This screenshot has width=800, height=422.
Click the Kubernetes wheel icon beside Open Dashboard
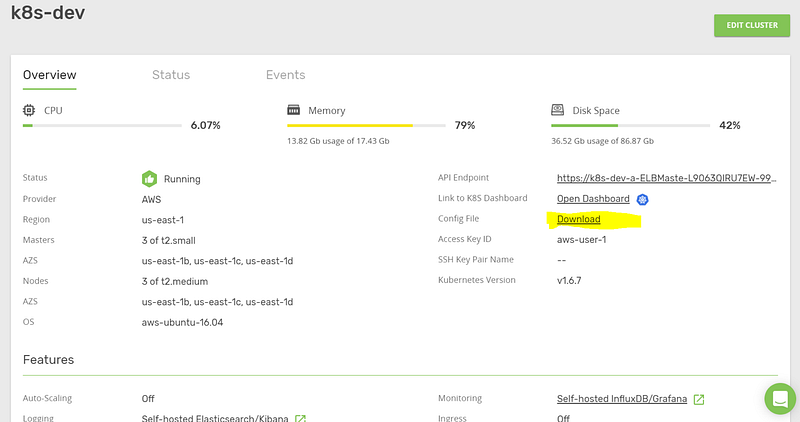point(643,199)
